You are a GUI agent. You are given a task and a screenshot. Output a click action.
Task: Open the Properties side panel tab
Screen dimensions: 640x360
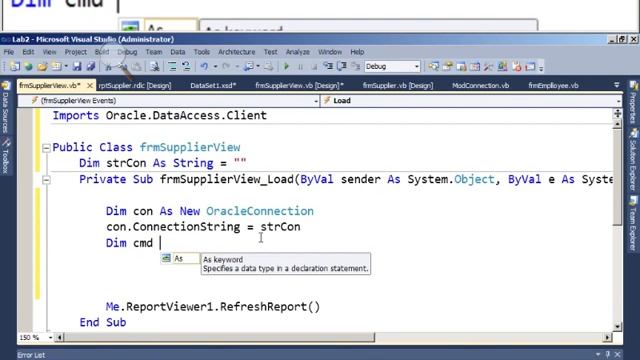coord(633,102)
